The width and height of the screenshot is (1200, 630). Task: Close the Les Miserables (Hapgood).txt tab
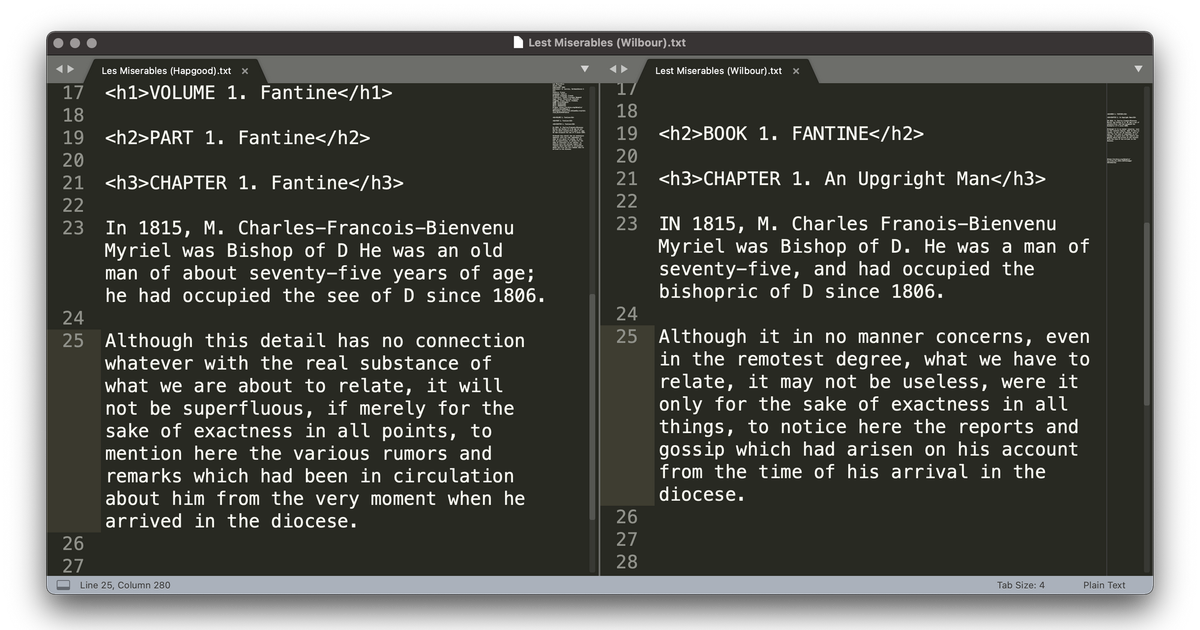coord(245,71)
